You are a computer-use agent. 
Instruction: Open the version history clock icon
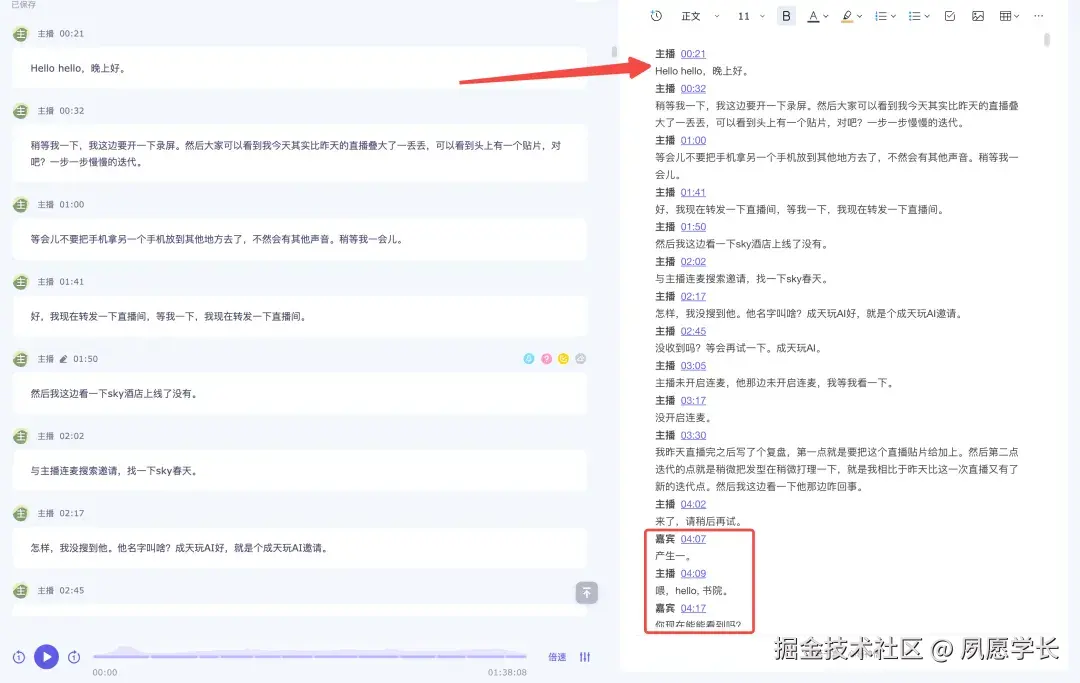pos(655,17)
